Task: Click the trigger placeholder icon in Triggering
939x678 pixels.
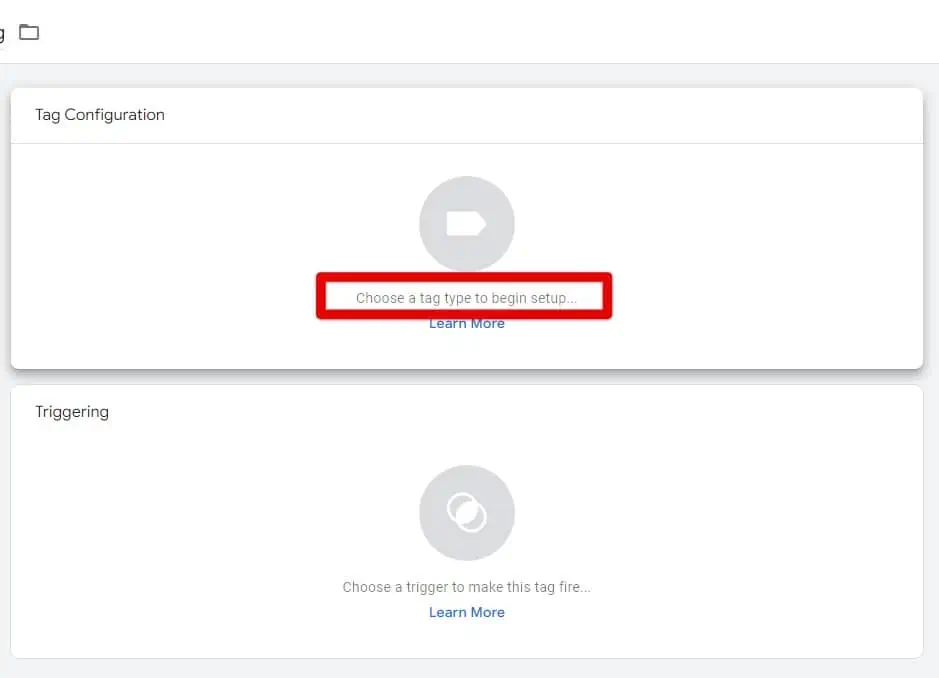Action: pyautogui.click(x=466, y=512)
